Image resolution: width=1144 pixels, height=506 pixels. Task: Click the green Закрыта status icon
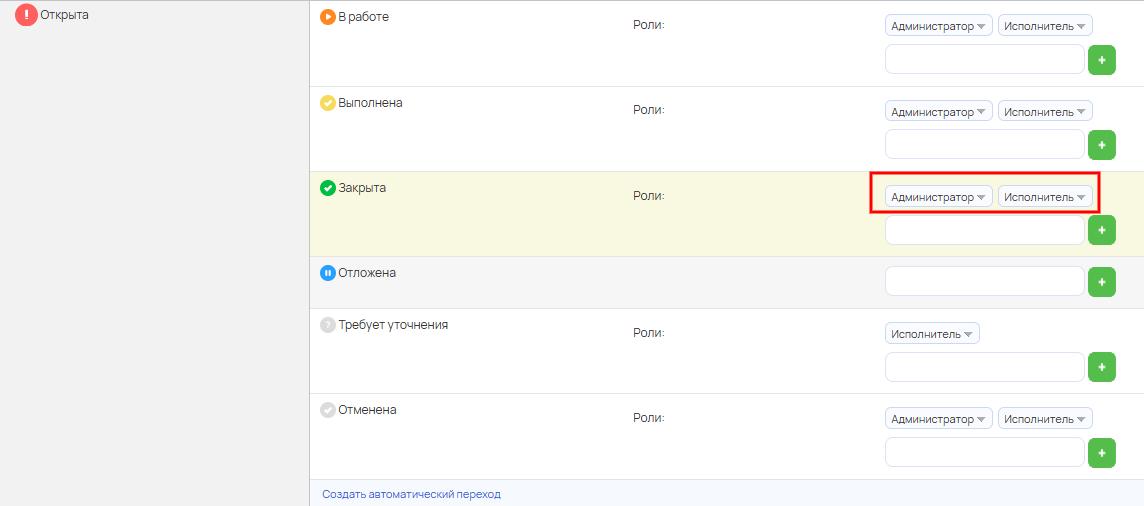pos(327,188)
